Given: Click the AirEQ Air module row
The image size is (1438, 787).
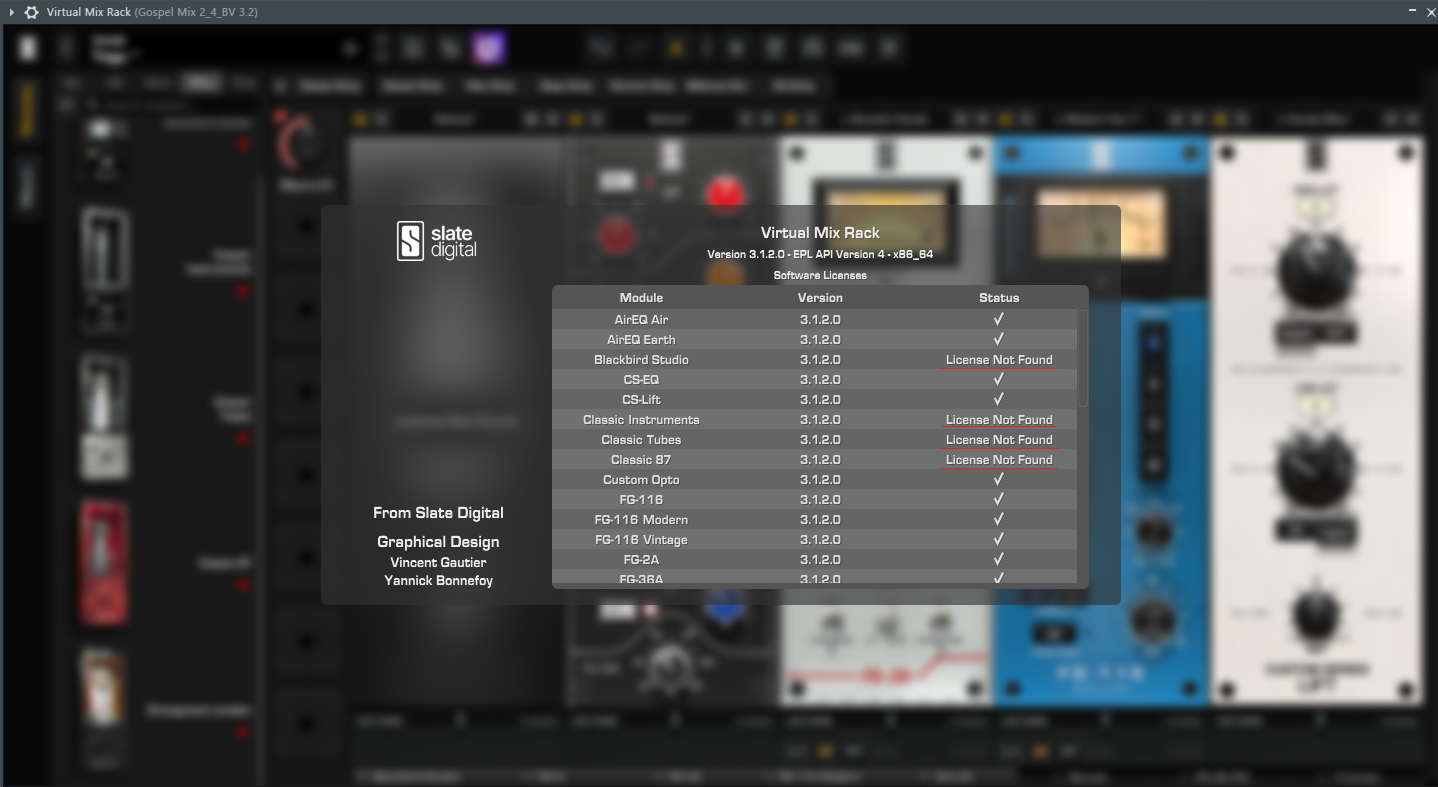Looking at the screenshot, I should pyautogui.click(x=815, y=320).
